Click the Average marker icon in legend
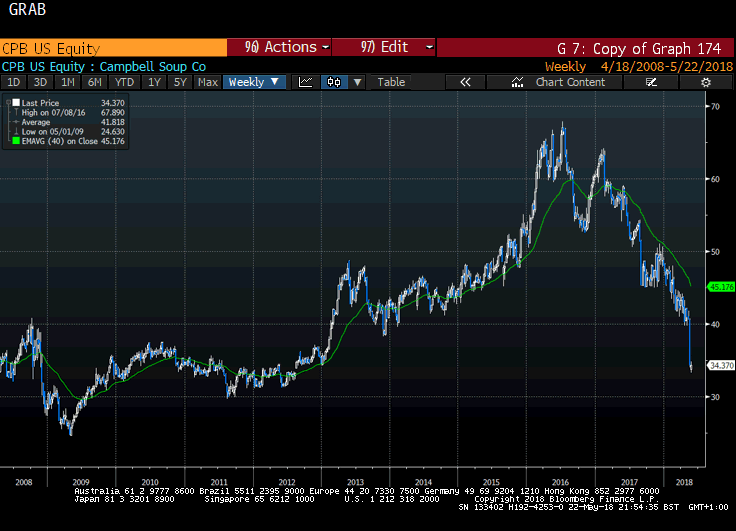736x531 pixels. click(16, 122)
